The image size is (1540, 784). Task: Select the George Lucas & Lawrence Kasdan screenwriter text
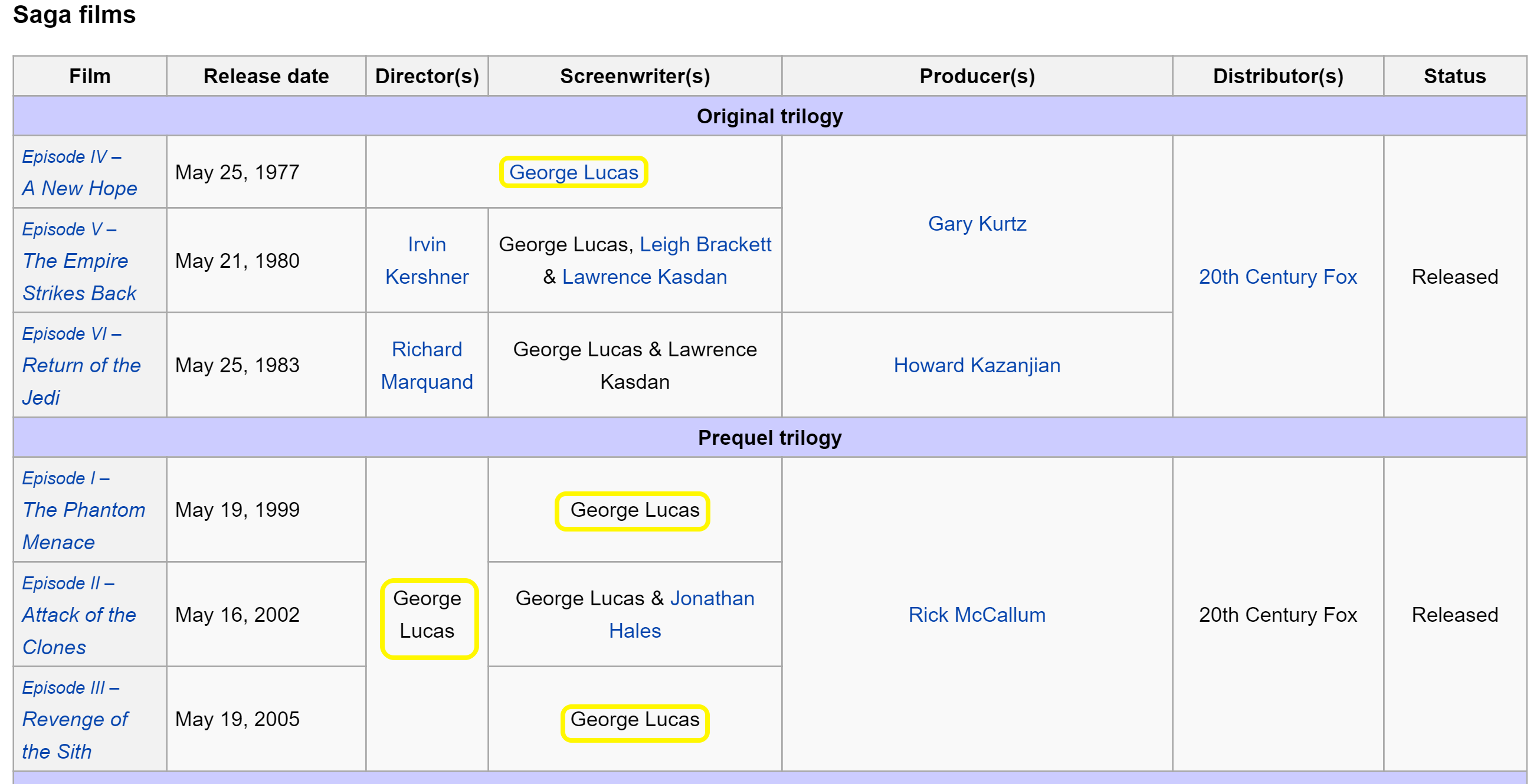pyautogui.click(x=635, y=365)
